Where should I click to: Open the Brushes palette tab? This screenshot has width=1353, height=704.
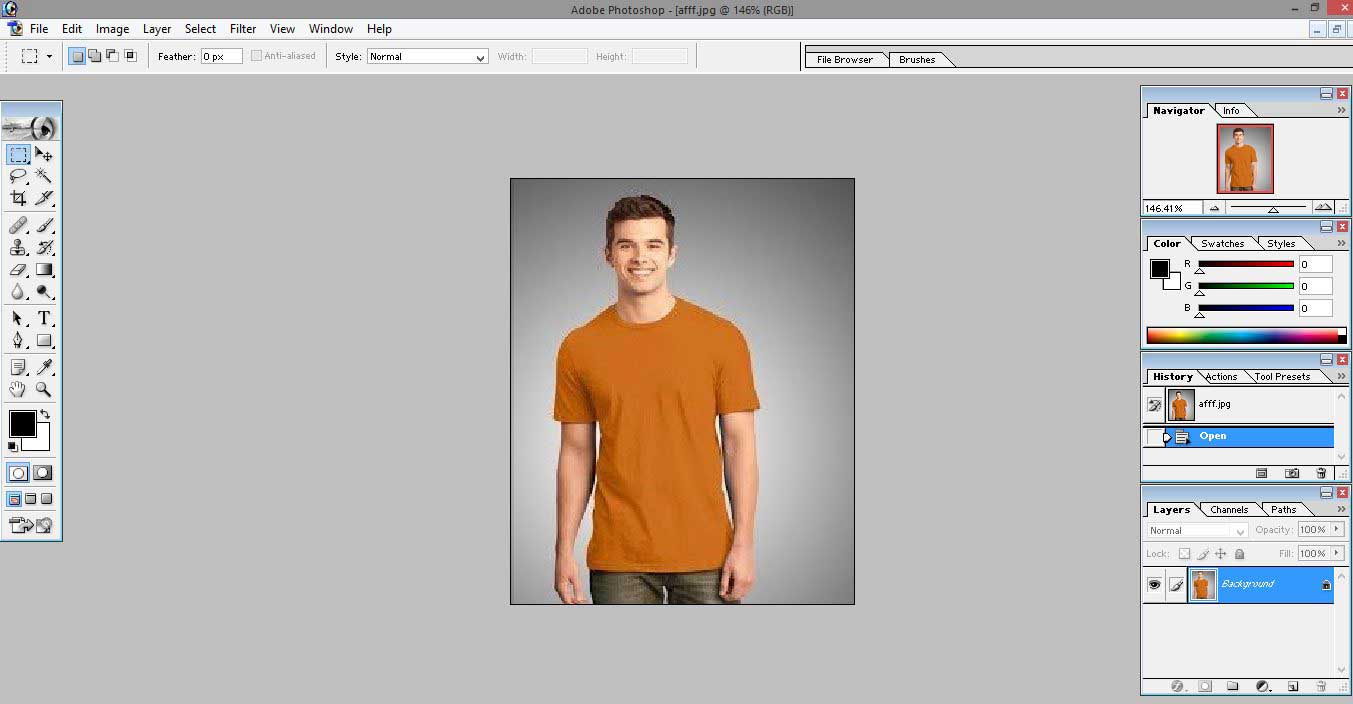click(917, 60)
